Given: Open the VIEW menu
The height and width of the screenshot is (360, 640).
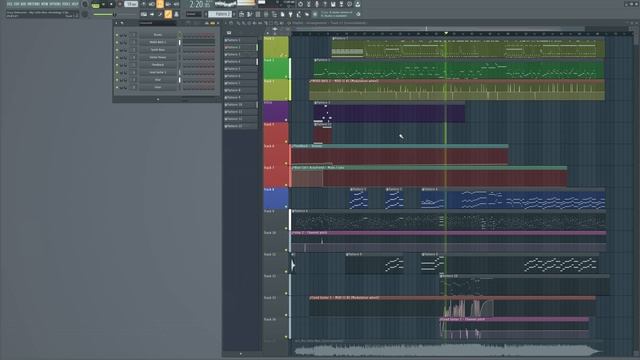Looking at the screenshot, I should tap(44, 4).
